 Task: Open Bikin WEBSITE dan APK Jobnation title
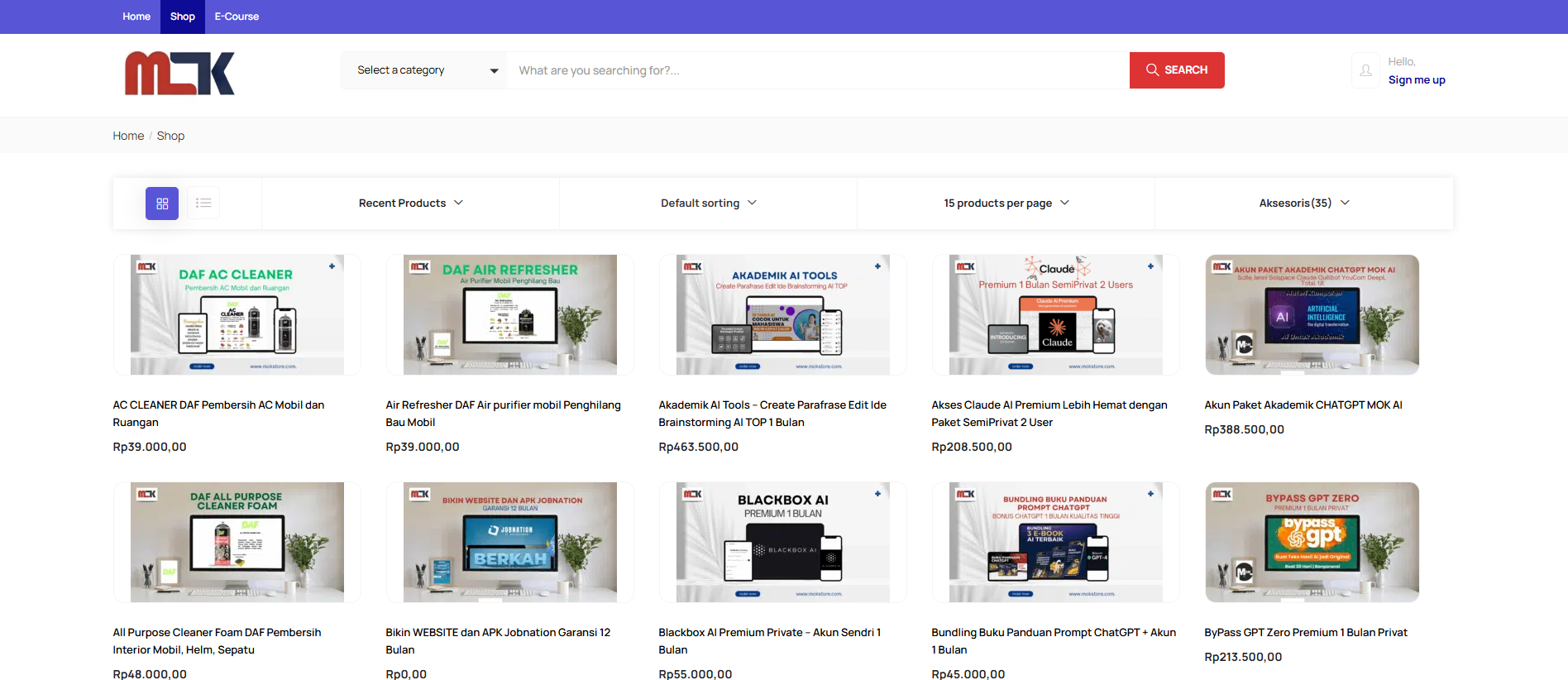coord(498,641)
